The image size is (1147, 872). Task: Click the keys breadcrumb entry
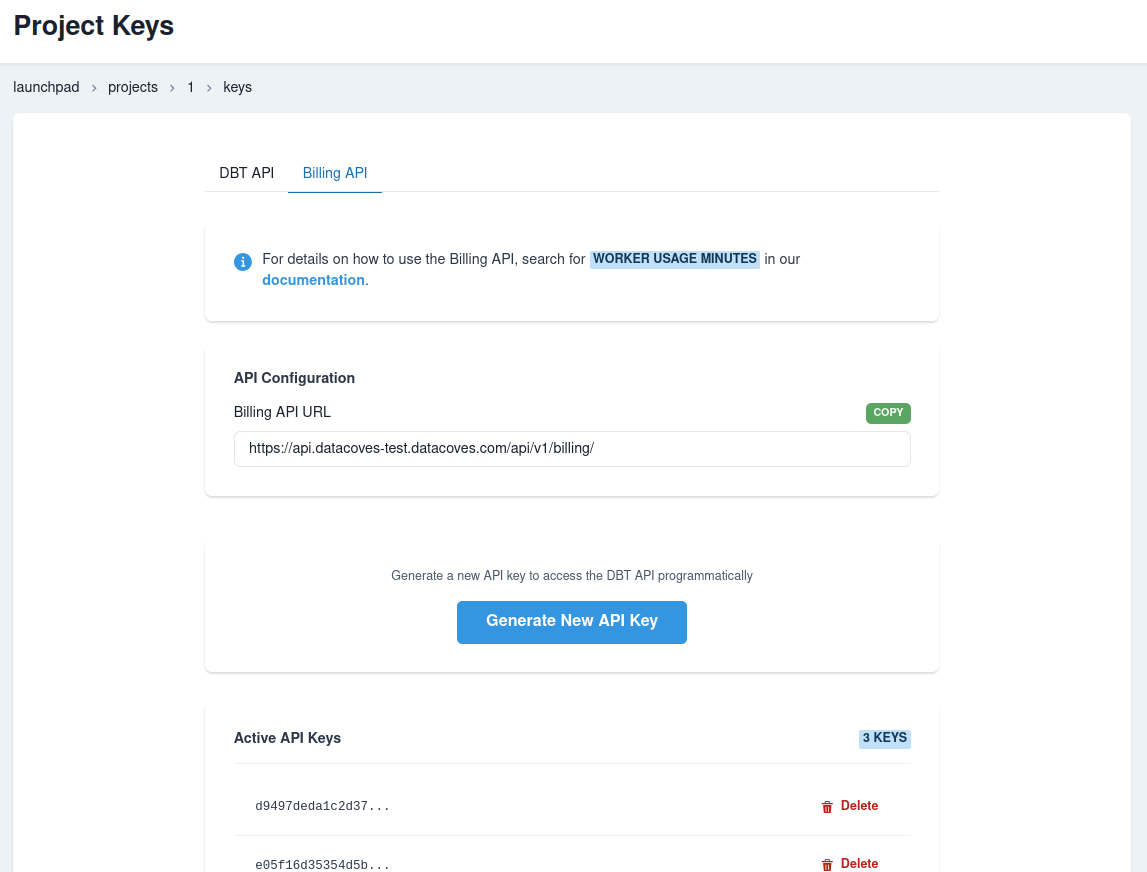[x=237, y=87]
